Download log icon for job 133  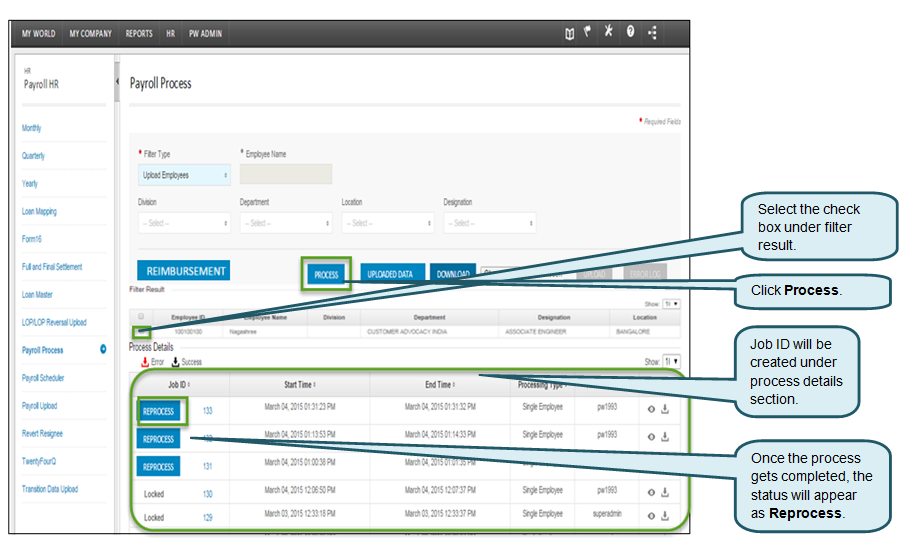(x=665, y=408)
